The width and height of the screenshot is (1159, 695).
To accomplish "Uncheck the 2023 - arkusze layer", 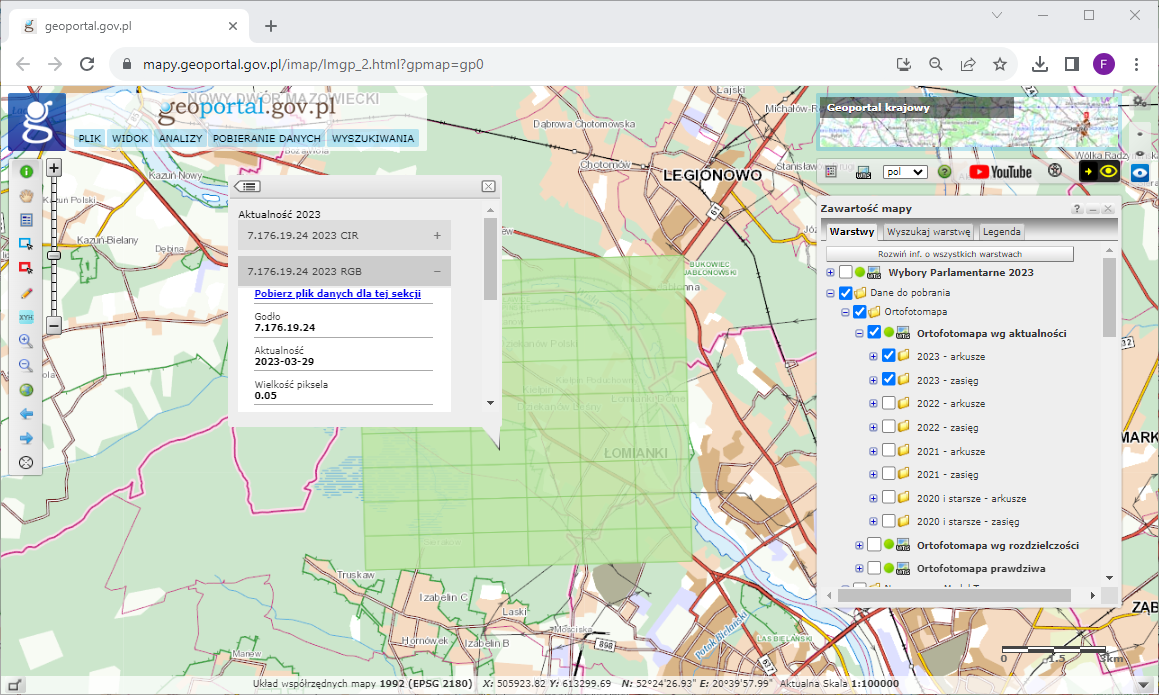I will 888,356.
